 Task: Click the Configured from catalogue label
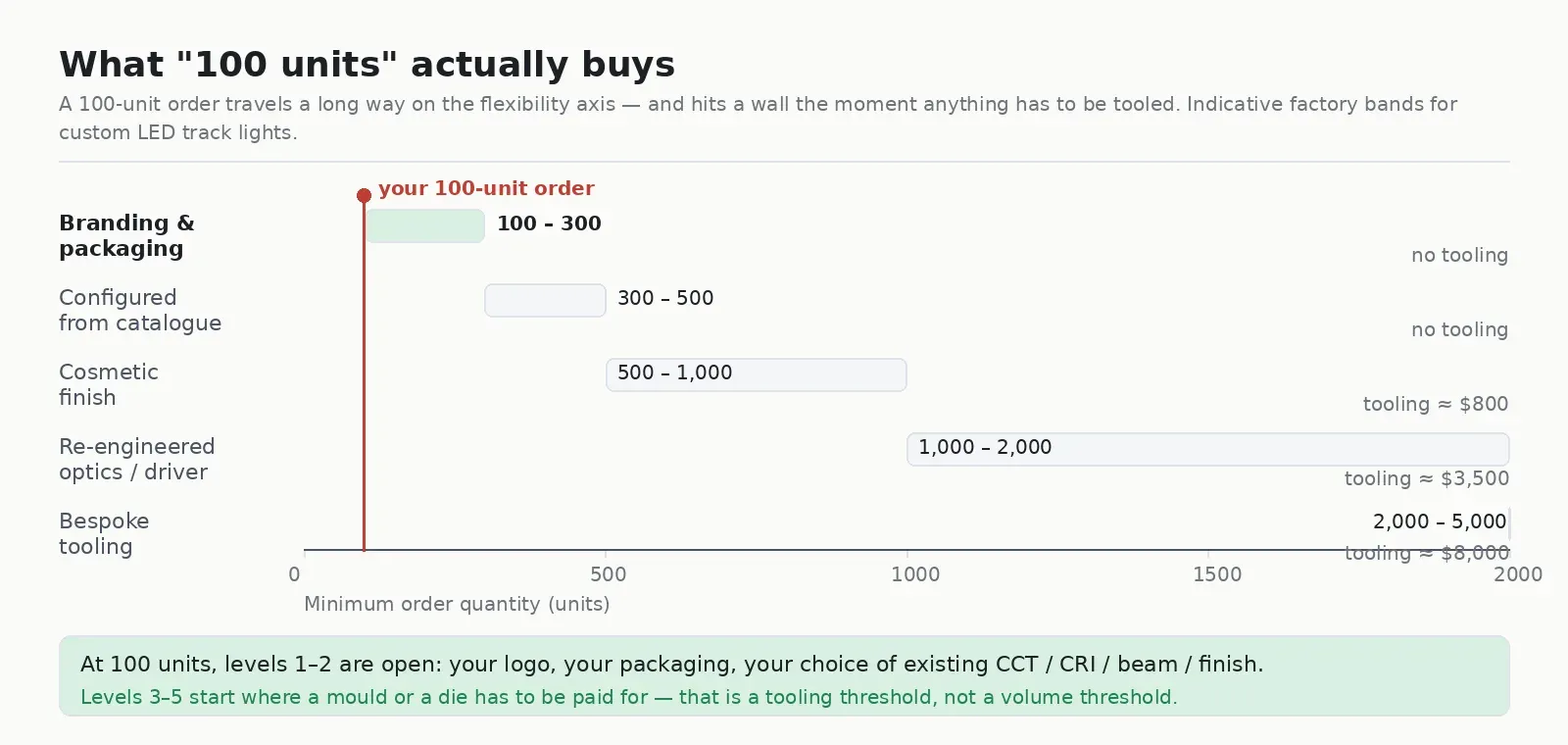tap(140, 310)
